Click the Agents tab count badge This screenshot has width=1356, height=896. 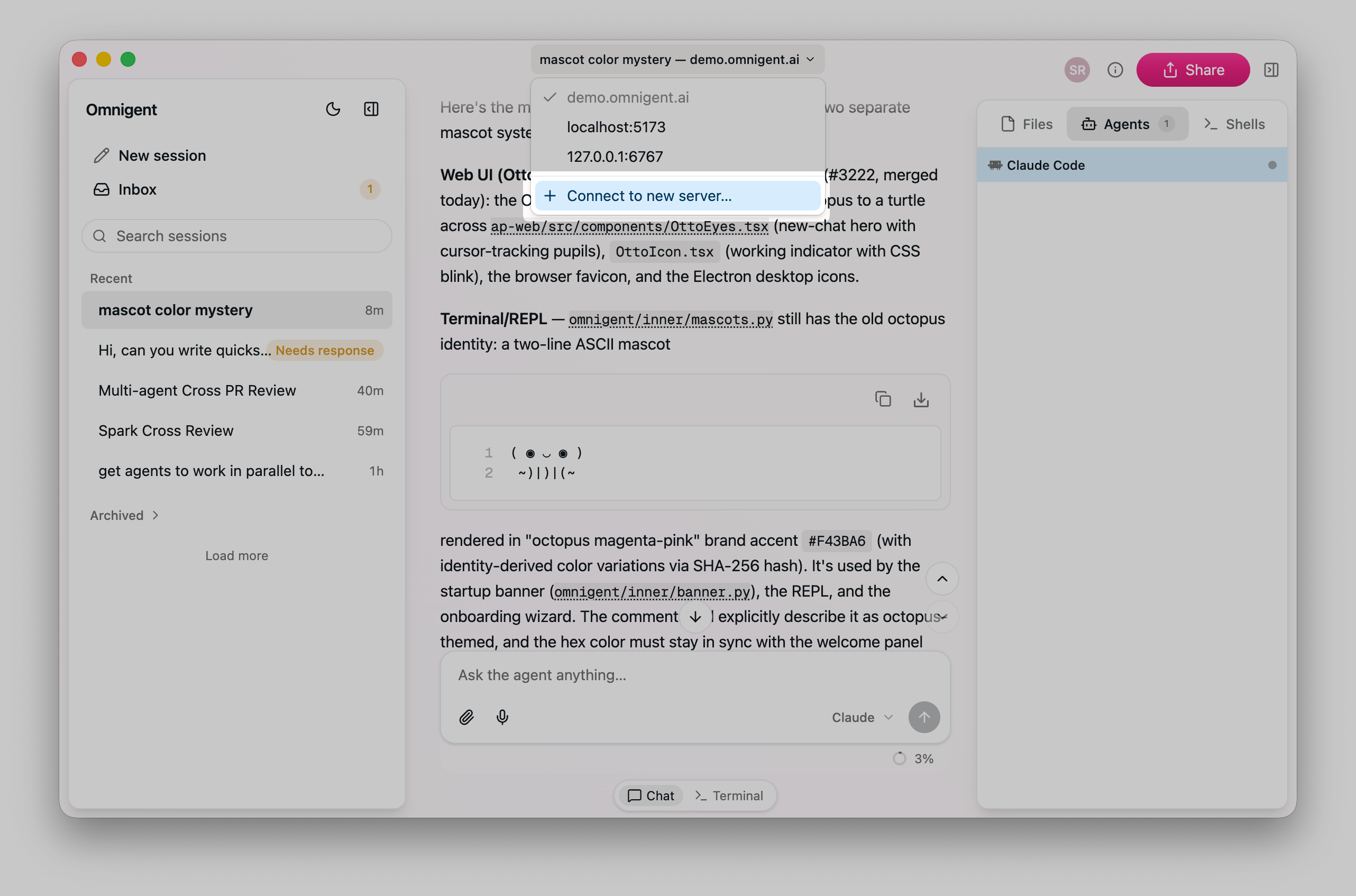tap(1166, 124)
